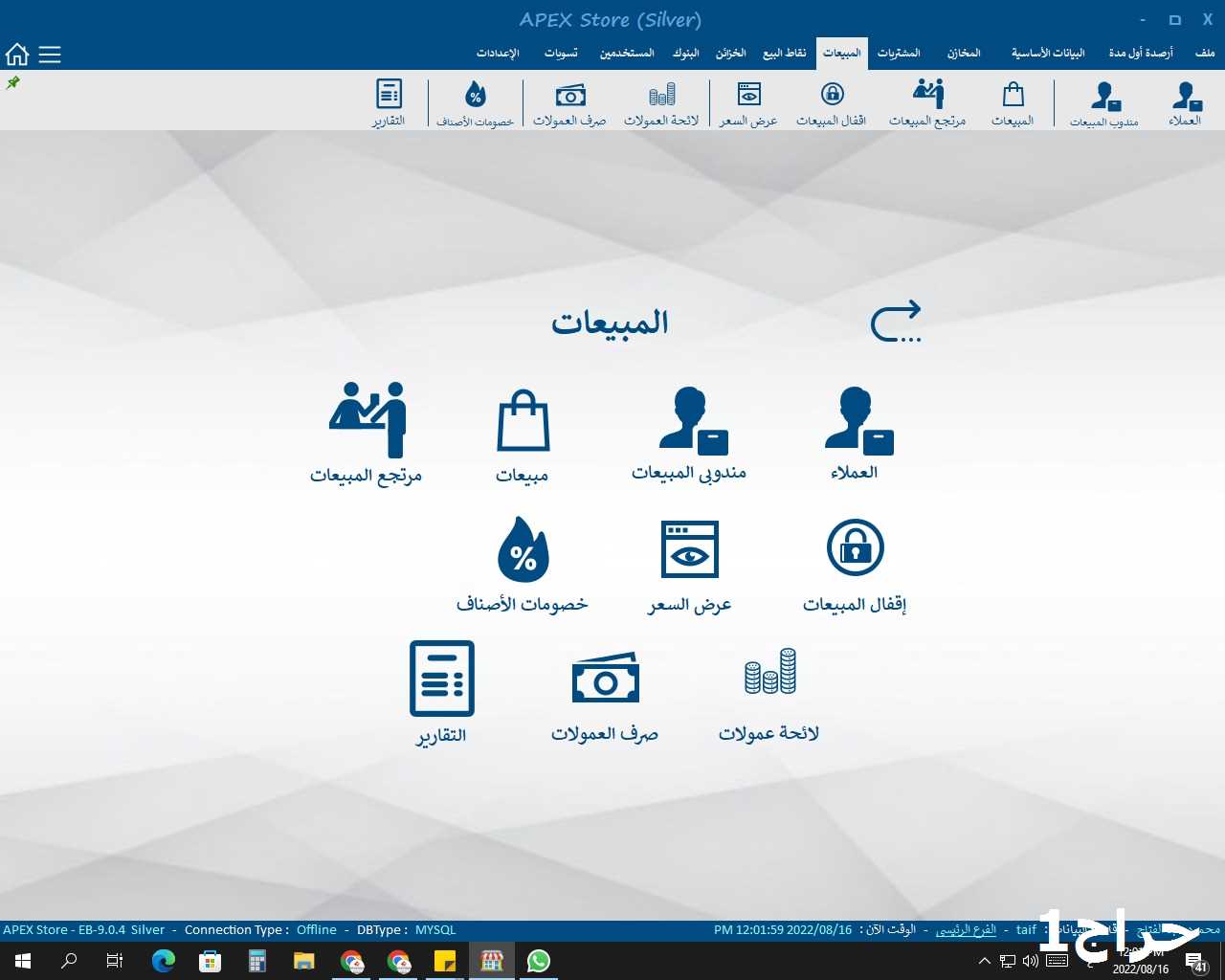The height and width of the screenshot is (980, 1225).
Task: Click التقارير in the ribbon toolbar
Action: pos(389,103)
